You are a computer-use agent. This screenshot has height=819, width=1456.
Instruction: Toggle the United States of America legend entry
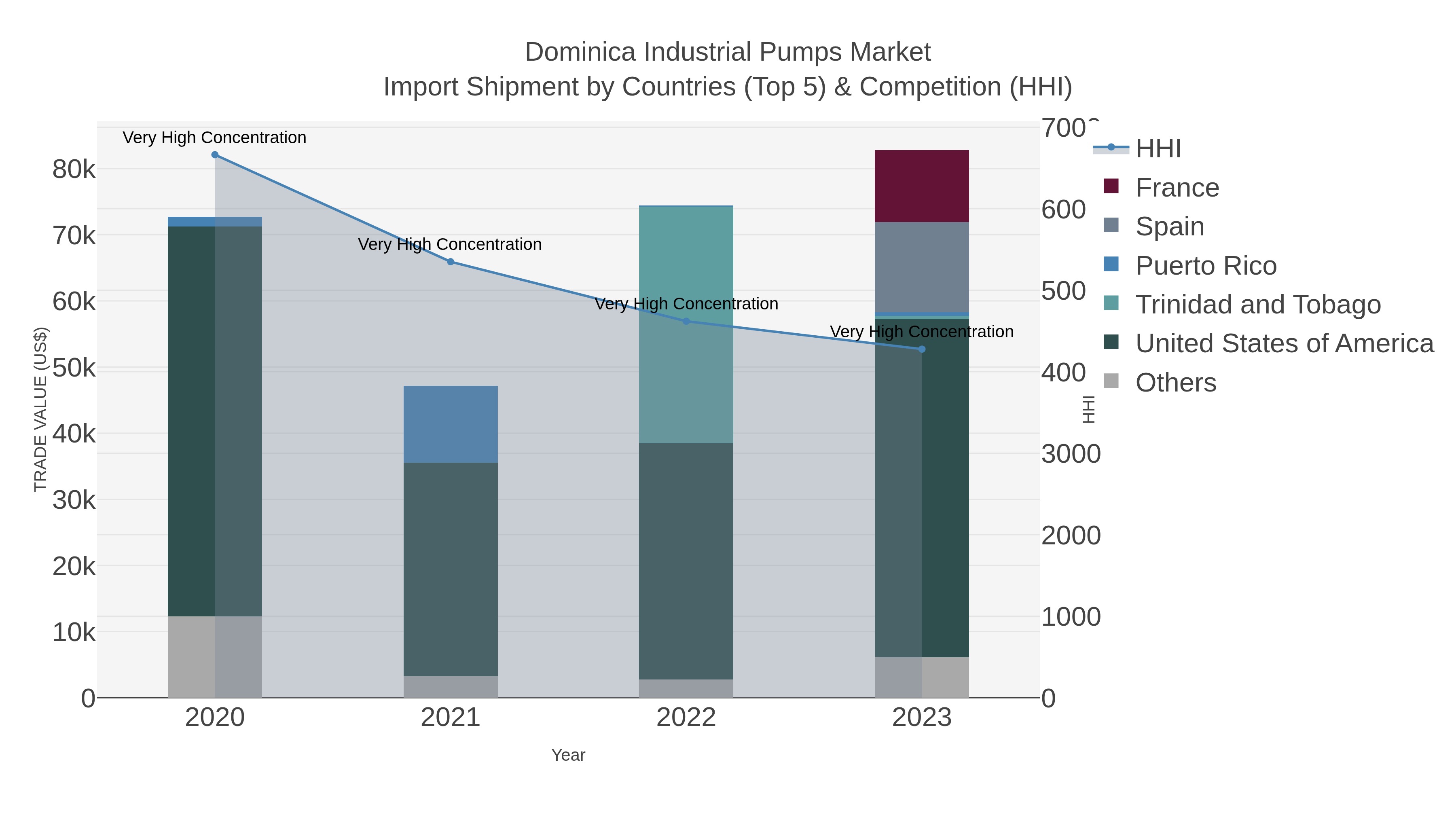[x=1269, y=343]
